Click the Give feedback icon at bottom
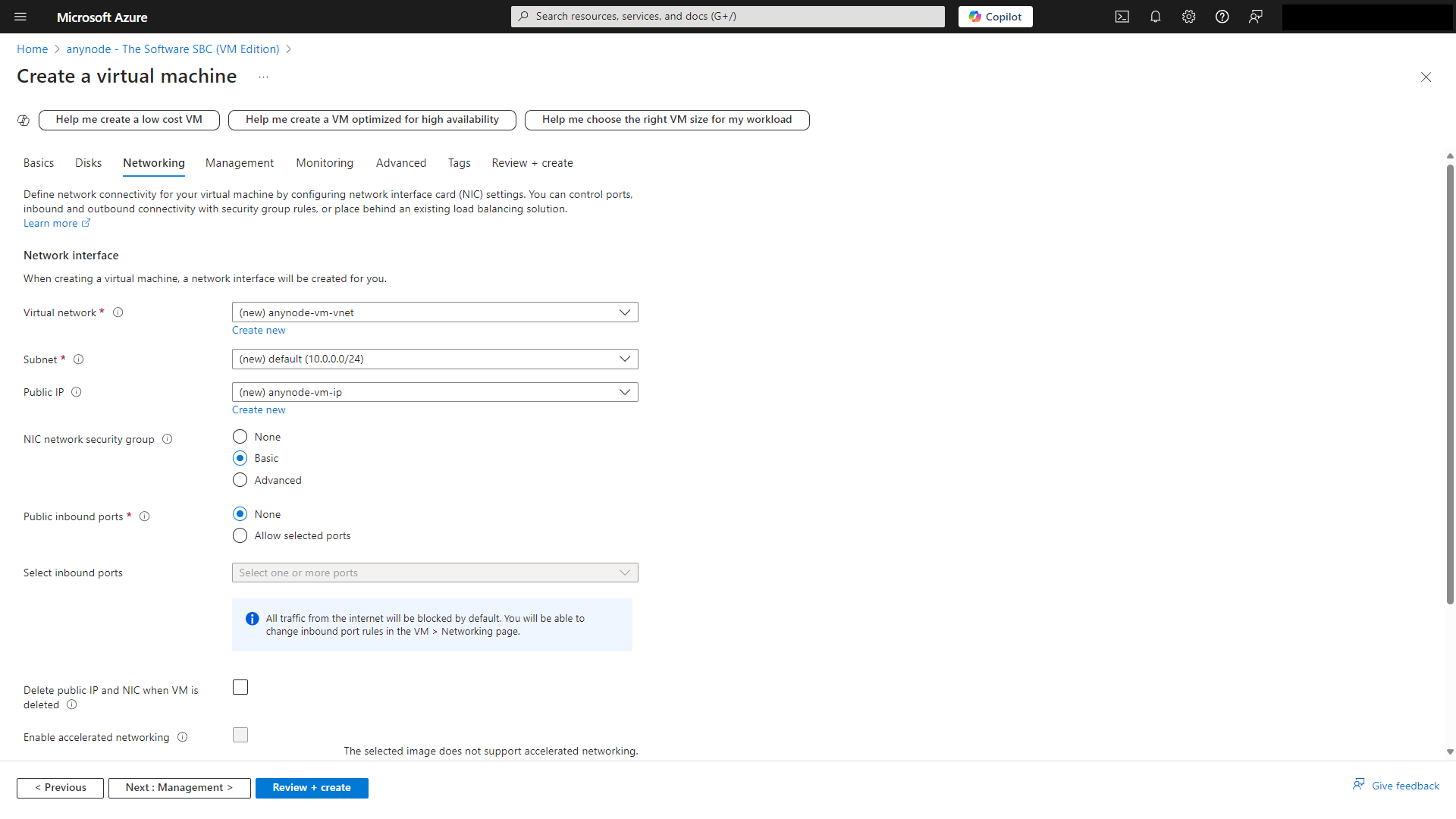Image resolution: width=1456 pixels, height=819 pixels. (x=1359, y=785)
